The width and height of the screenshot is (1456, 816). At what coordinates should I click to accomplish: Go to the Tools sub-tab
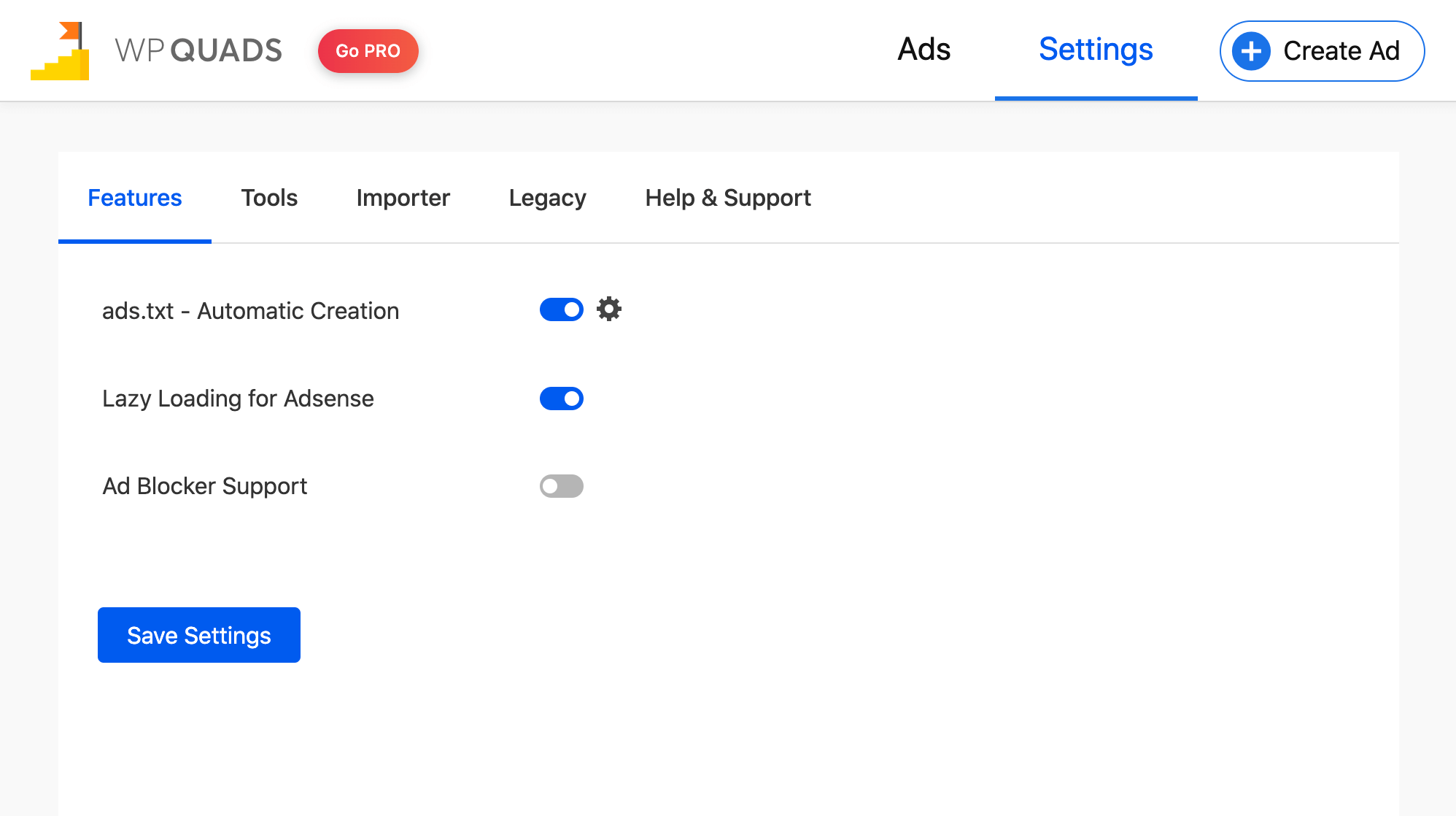[x=269, y=198]
